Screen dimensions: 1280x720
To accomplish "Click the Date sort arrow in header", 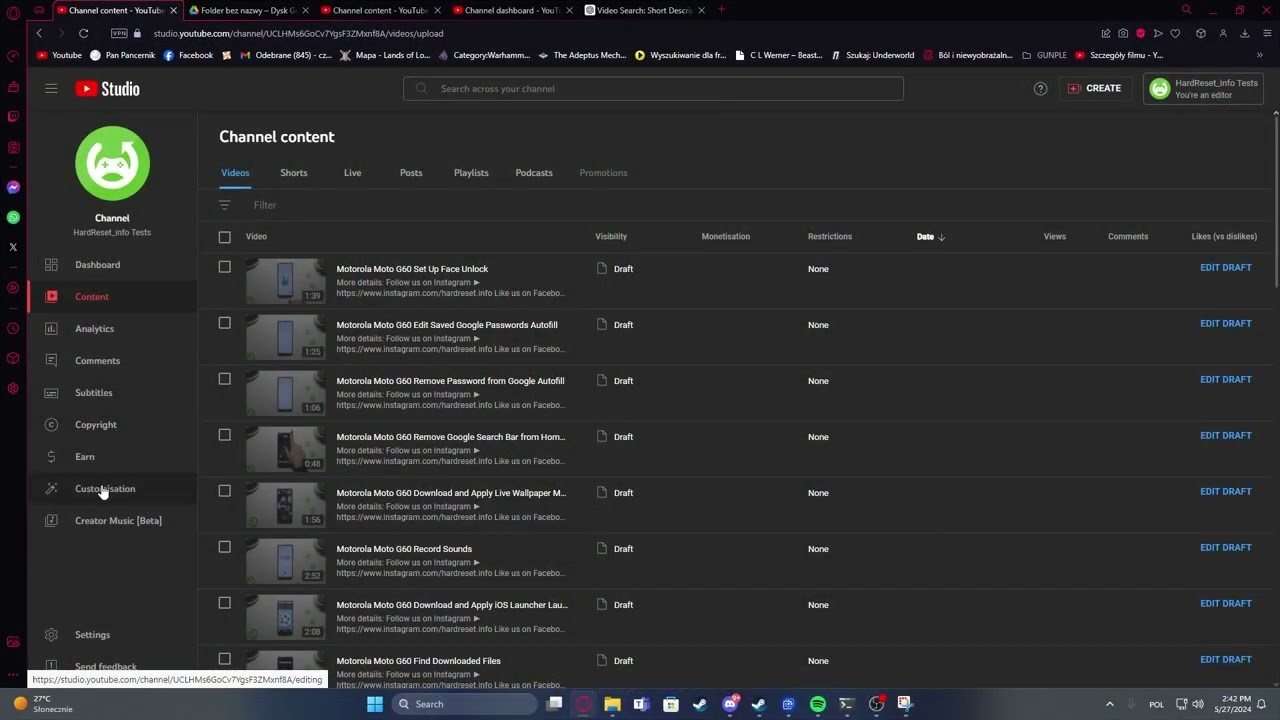I will tap(941, 237).
